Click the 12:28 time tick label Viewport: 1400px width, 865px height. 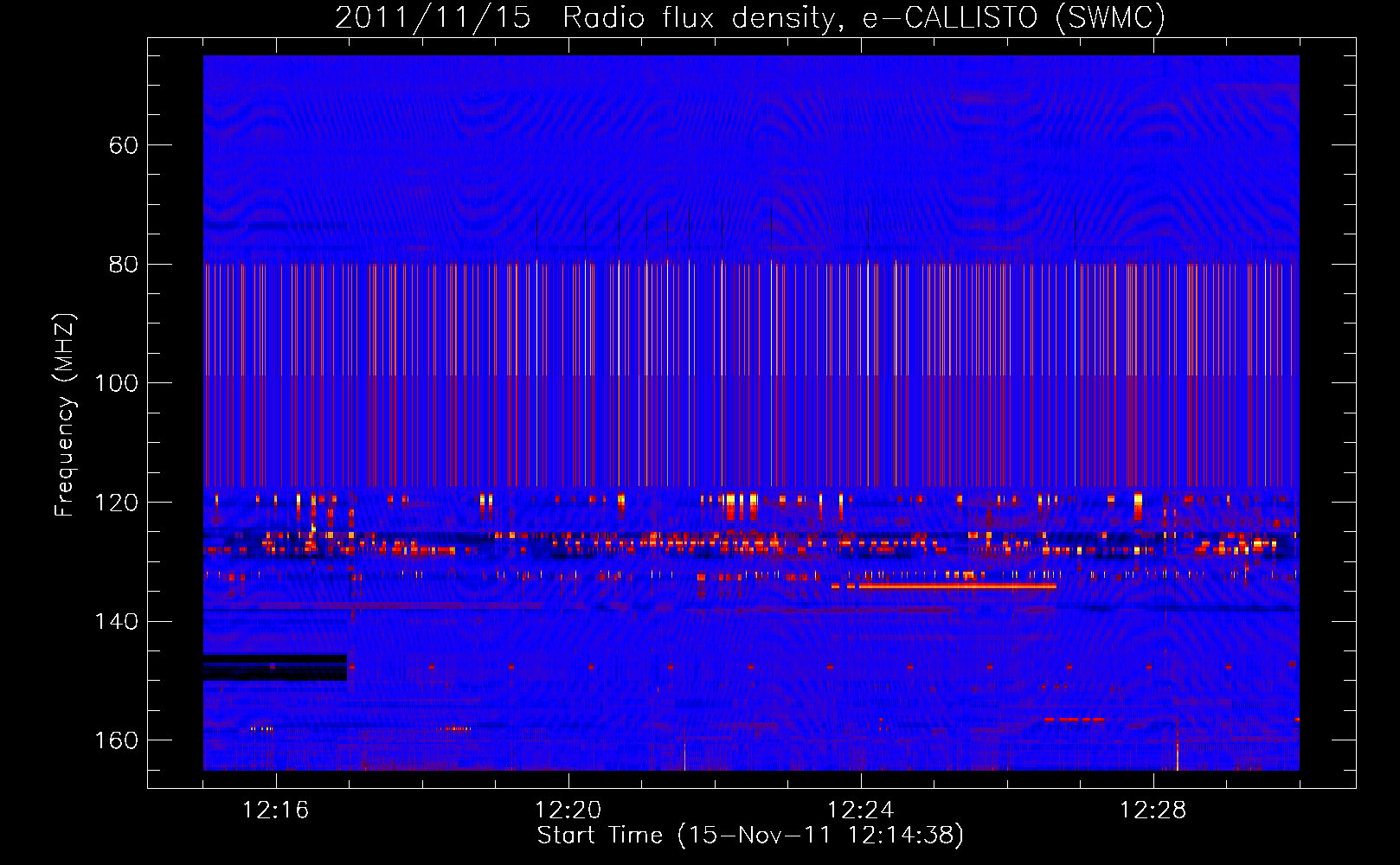[x=1153, y=810]
